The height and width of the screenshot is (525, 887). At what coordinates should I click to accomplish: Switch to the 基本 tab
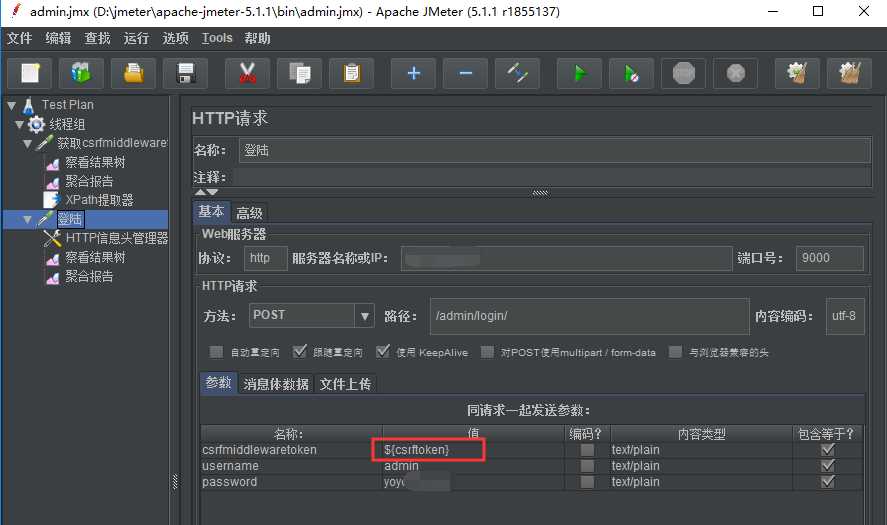pos(211,212)
